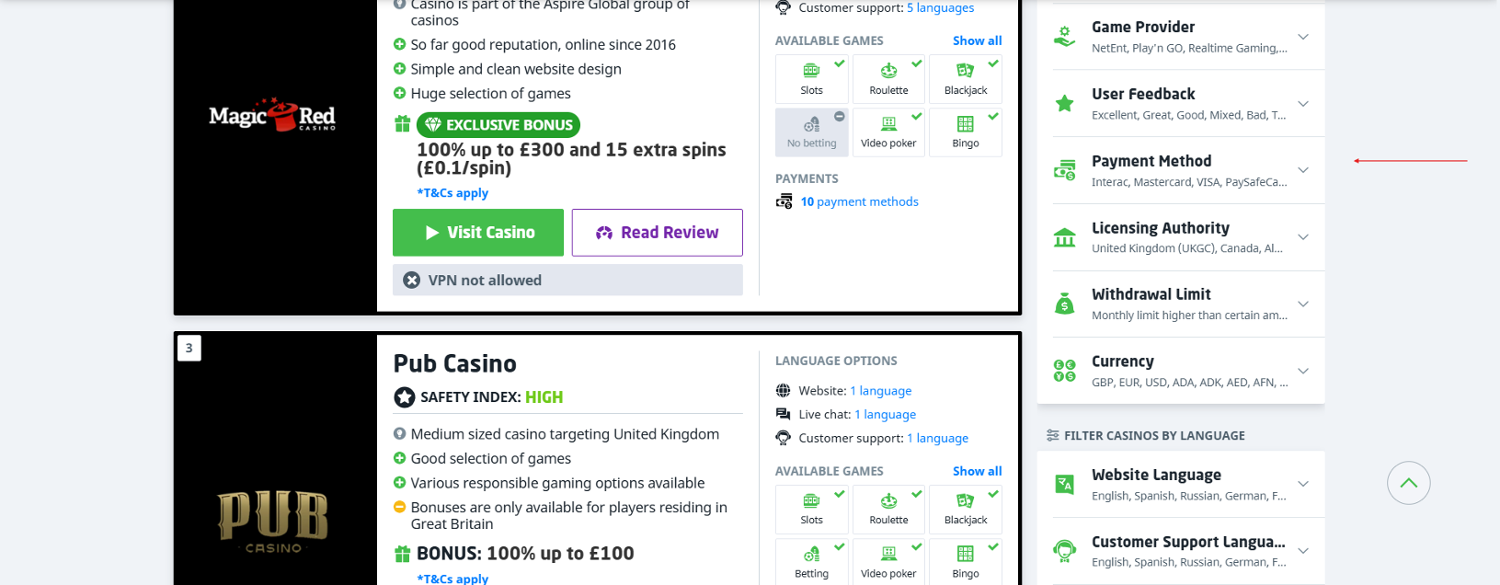Open the 10 payment methods link
The image size is (1500, 585).
pos(859,202)
